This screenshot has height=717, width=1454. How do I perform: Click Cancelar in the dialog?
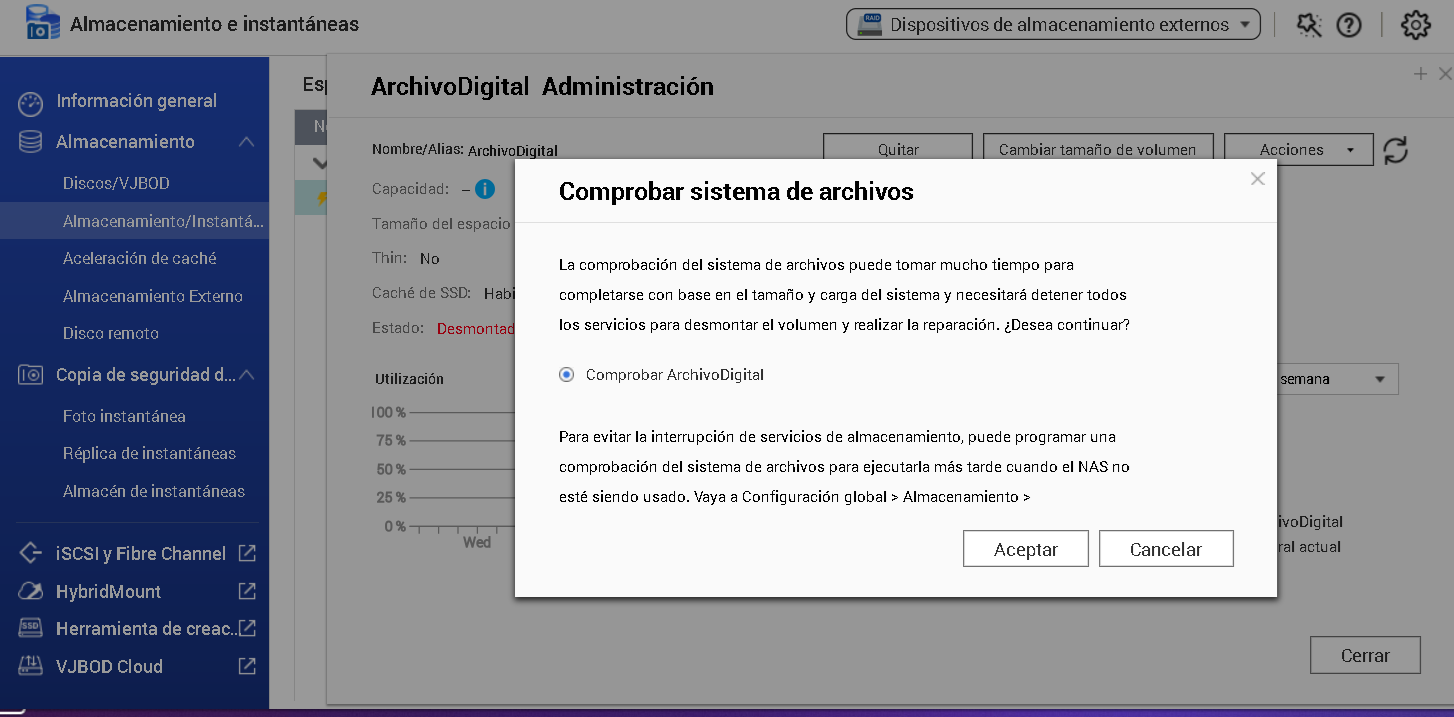(1165, 549)
